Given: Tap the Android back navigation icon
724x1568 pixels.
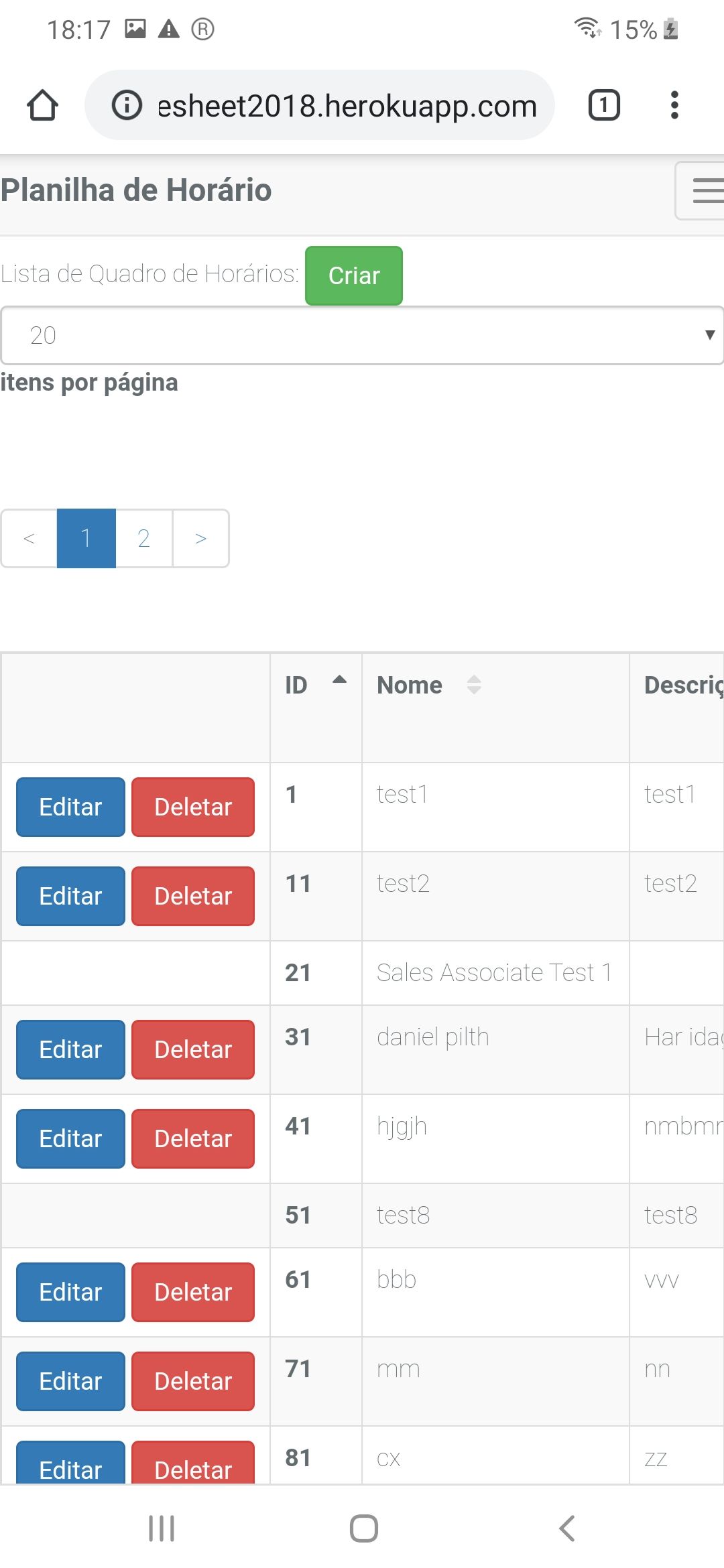Looking at the screenshot, I should tap(566, 1528).
